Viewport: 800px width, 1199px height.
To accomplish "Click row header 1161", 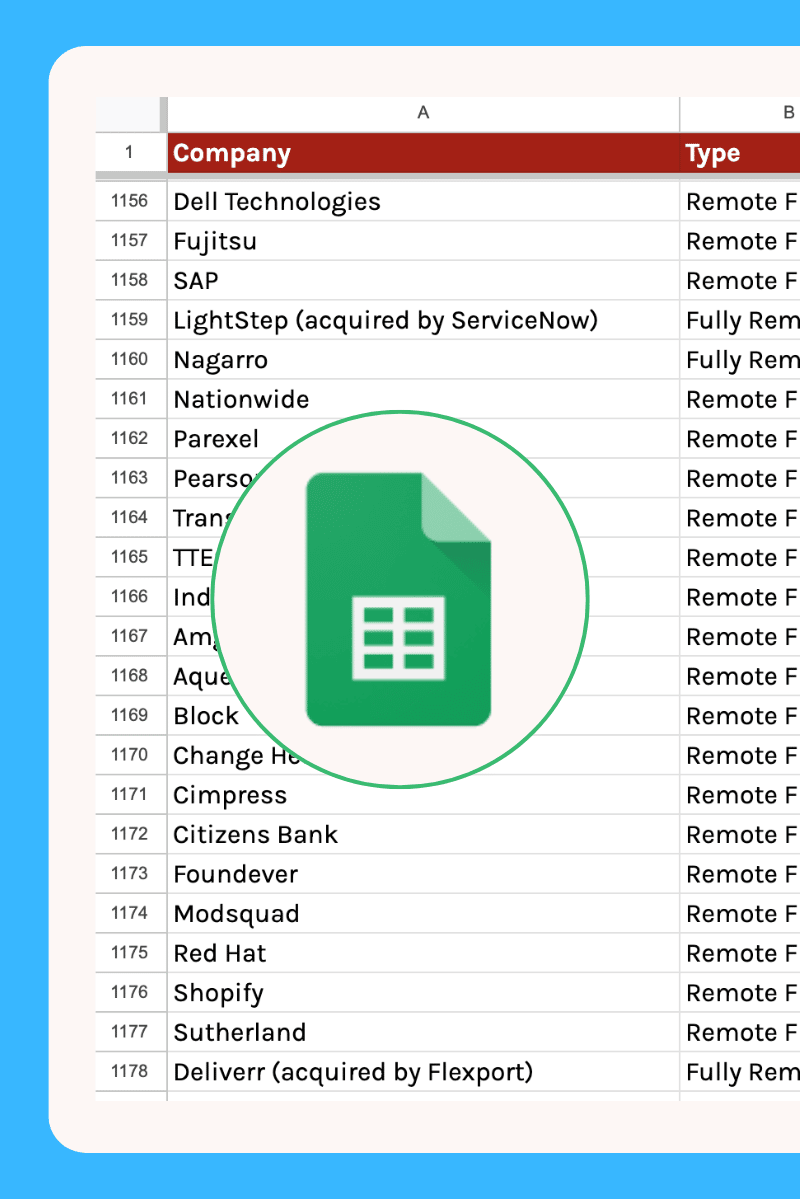I will [x=130, y=399].
